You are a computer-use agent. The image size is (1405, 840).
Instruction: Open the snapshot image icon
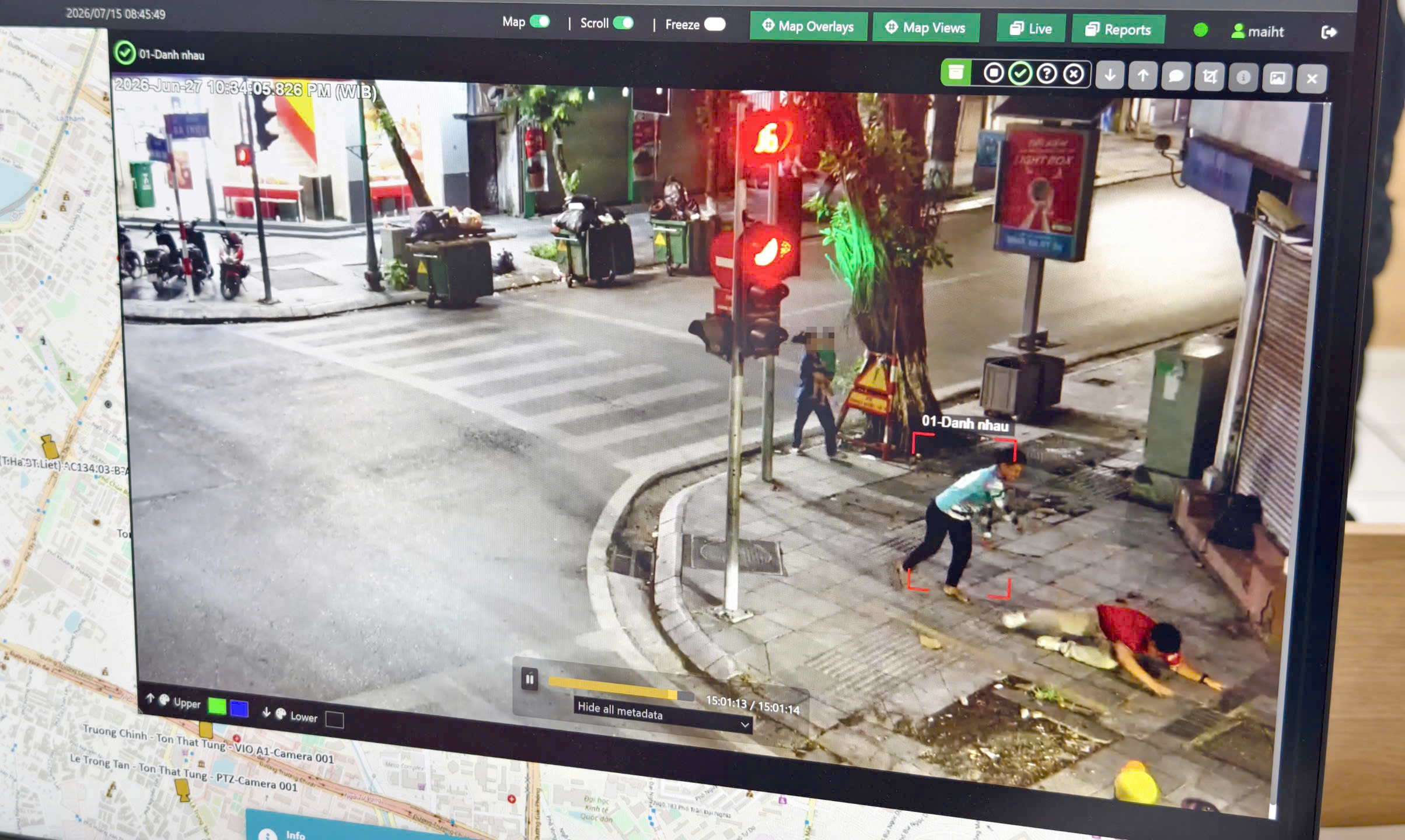1277,78
